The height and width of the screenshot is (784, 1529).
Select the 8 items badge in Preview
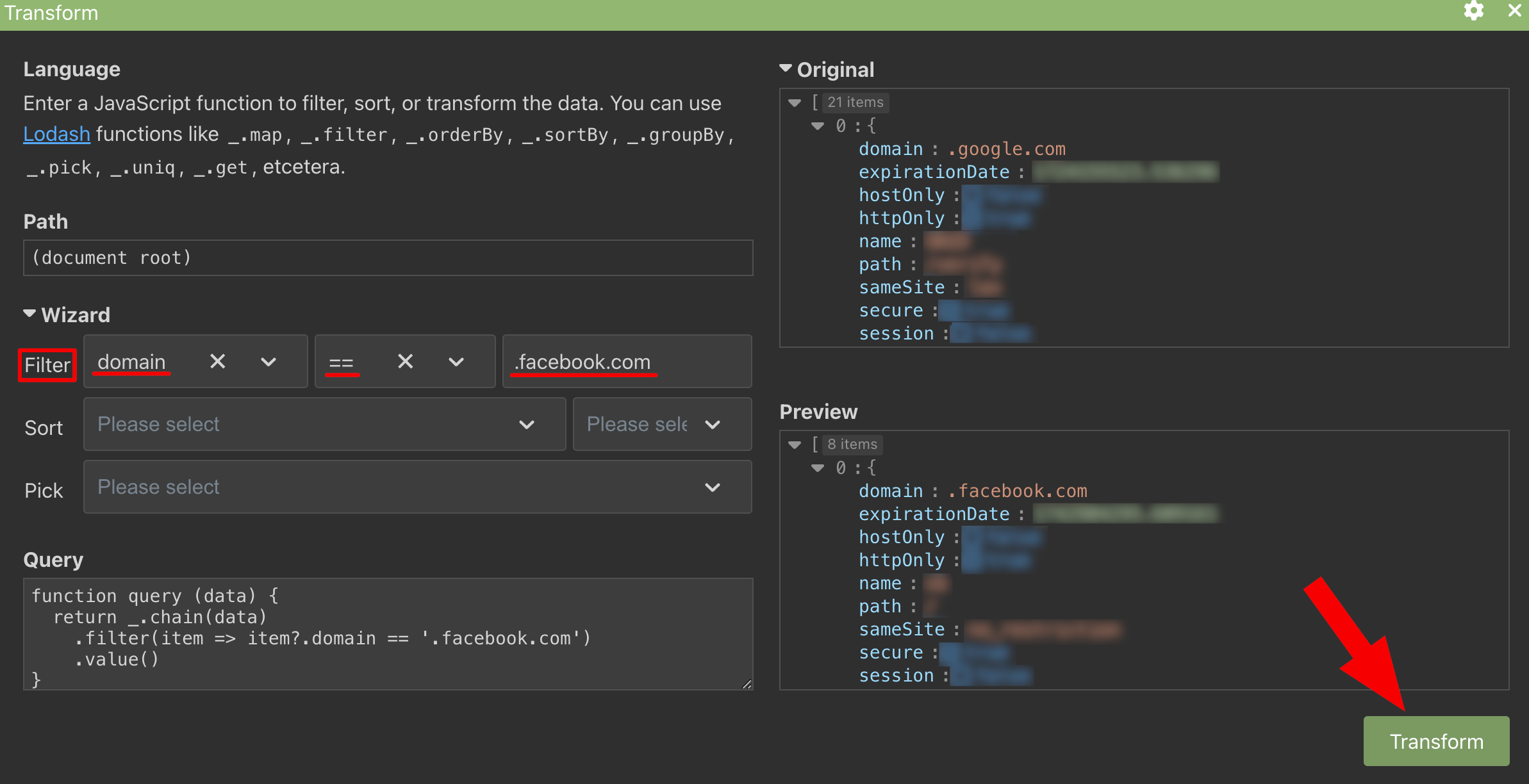(x=852, y=445)
